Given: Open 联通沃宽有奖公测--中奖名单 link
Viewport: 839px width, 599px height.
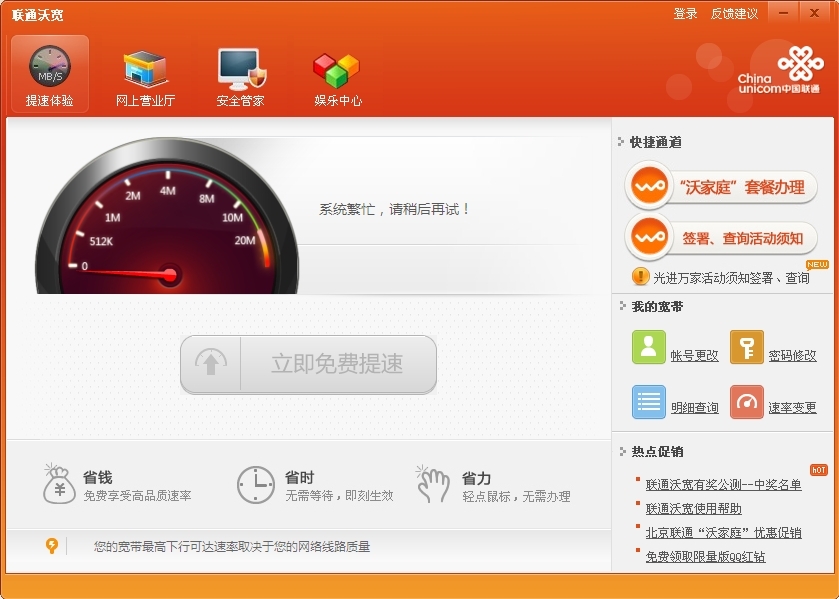Looking at the screenshot, I should [723, 485].
